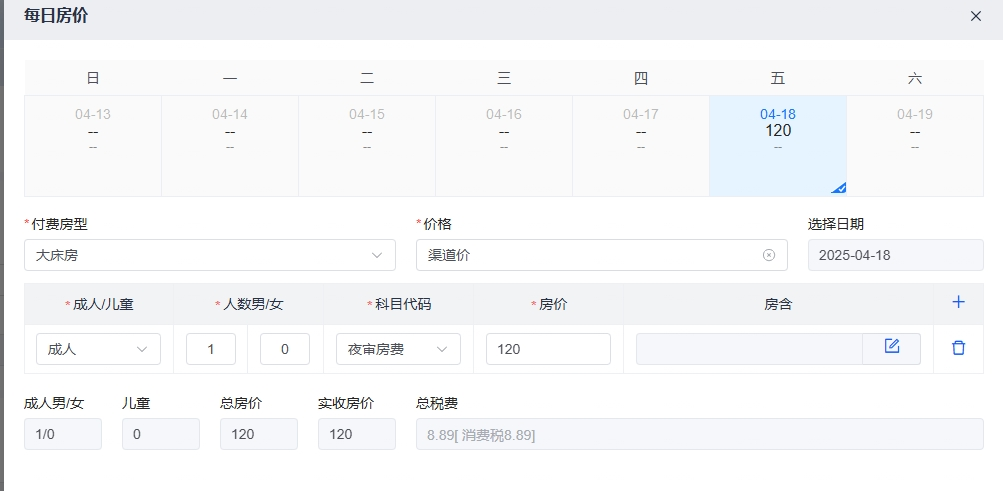The width and height of the screenshot is (1003, 491).
Task: Click the trash delete row icon
Action: point(958,348)
